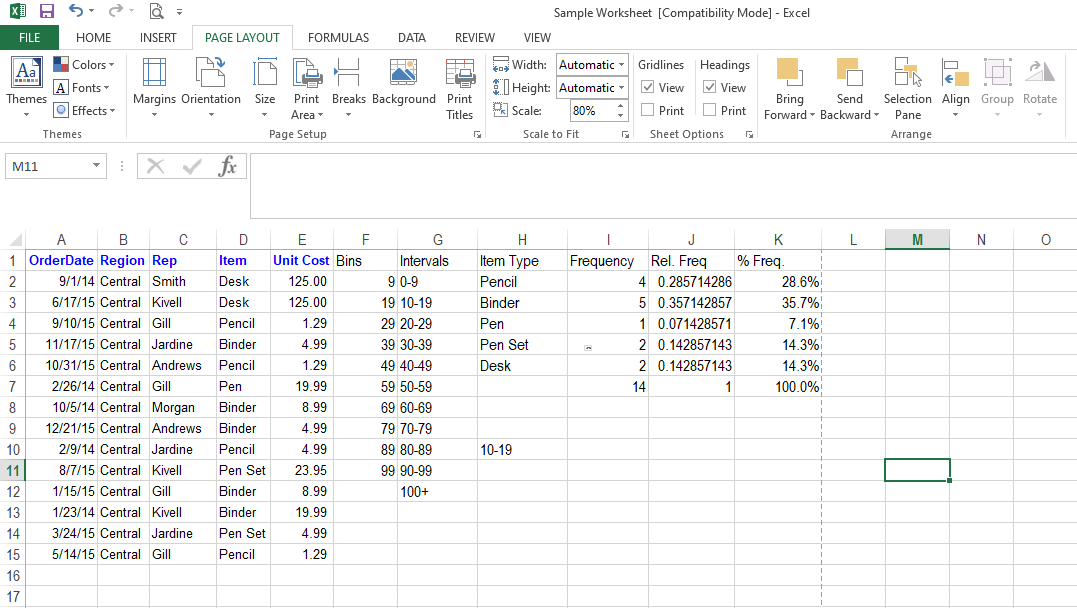Open the Name Box dropdown arrow
This screenshot has height=608, width=1077.
(97, 166)
